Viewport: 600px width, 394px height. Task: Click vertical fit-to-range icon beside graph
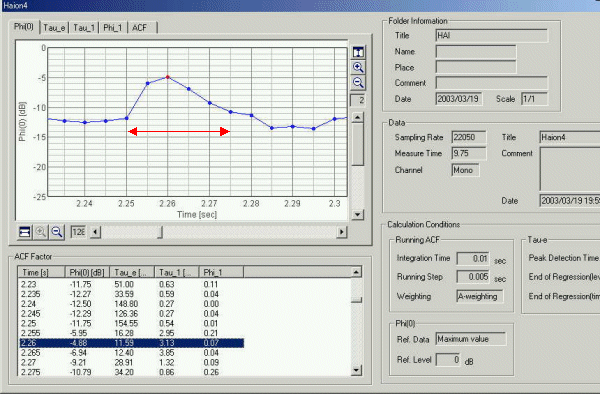coord(358,52)
